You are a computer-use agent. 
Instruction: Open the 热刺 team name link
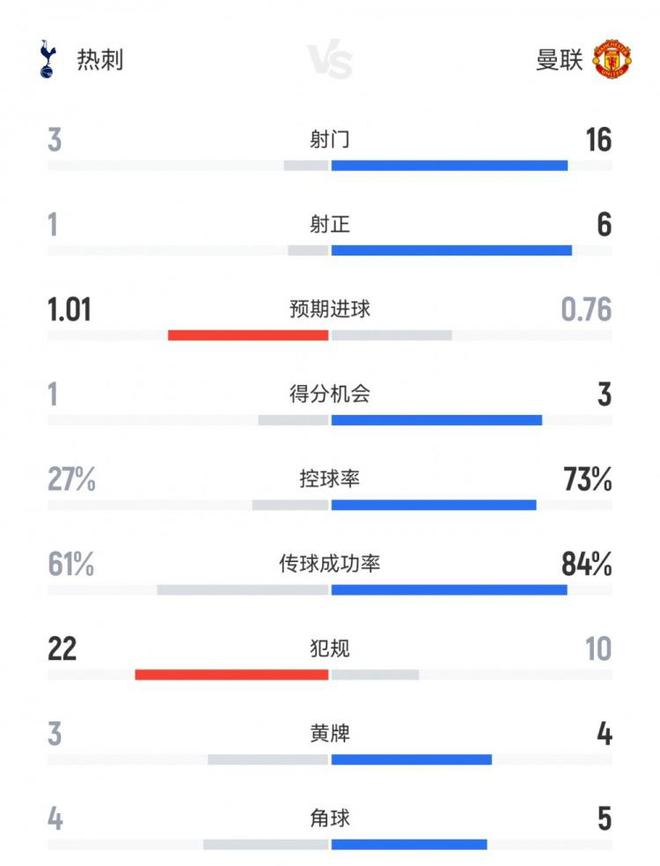coord(100,61)
